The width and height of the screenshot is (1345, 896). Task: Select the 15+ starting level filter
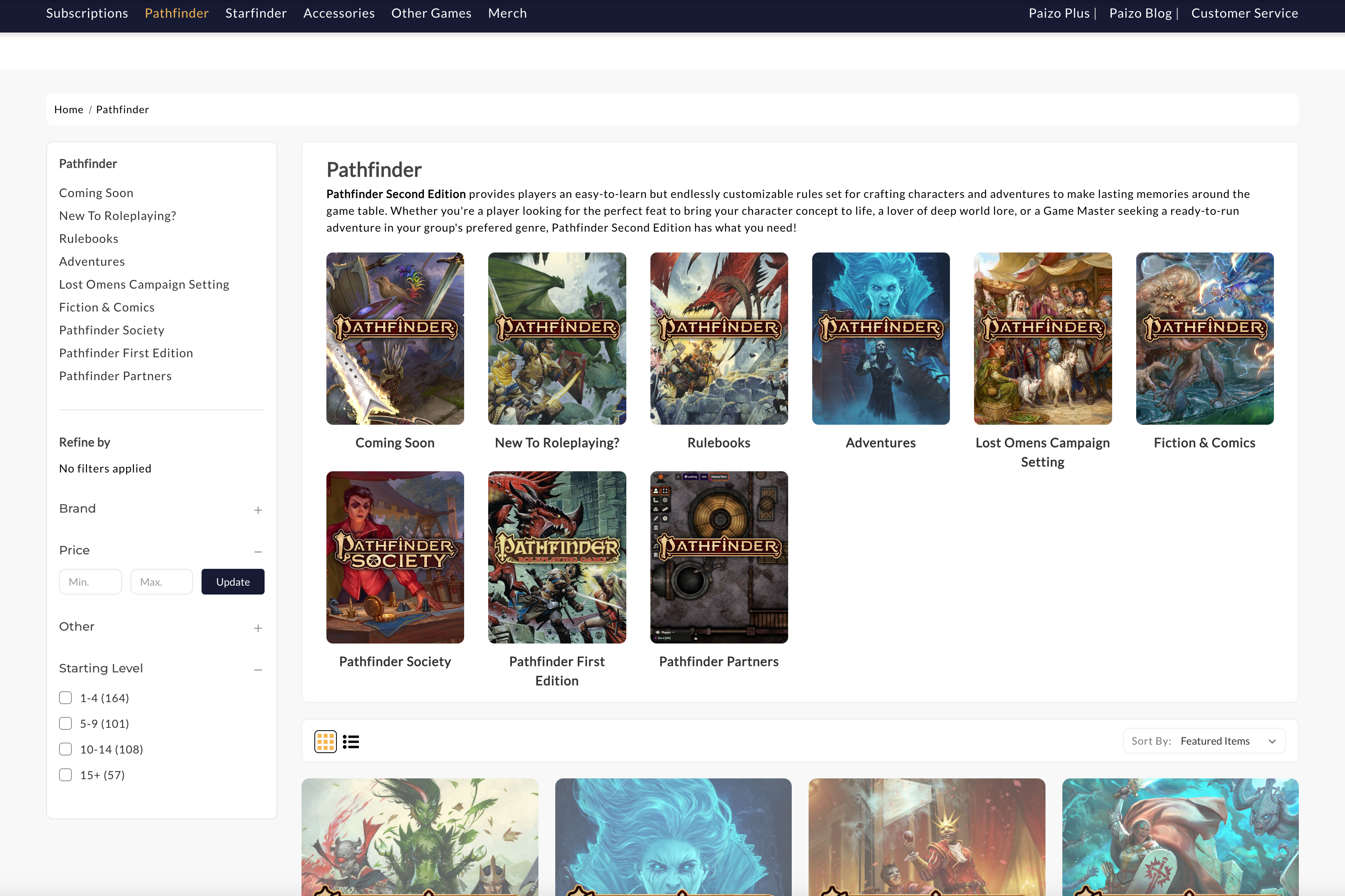pyautogui.click(x=65, y=774)
